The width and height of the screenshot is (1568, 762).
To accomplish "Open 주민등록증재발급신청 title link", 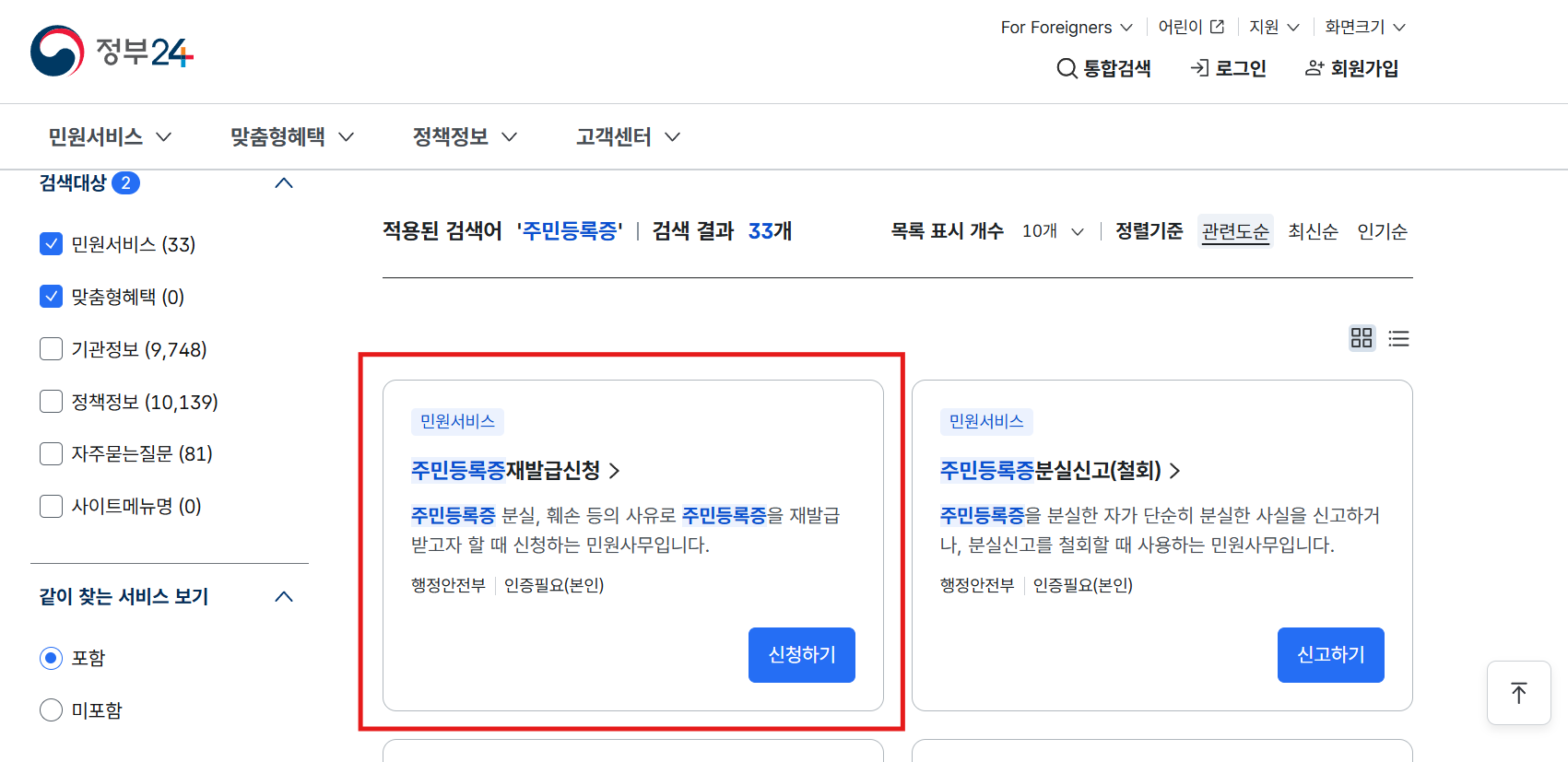I will pos(515,471).
